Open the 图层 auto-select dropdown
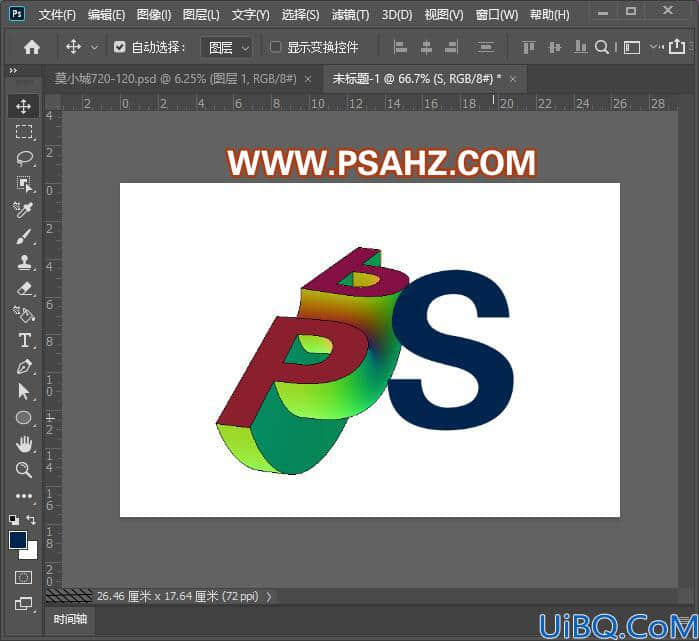 (227, 47)
